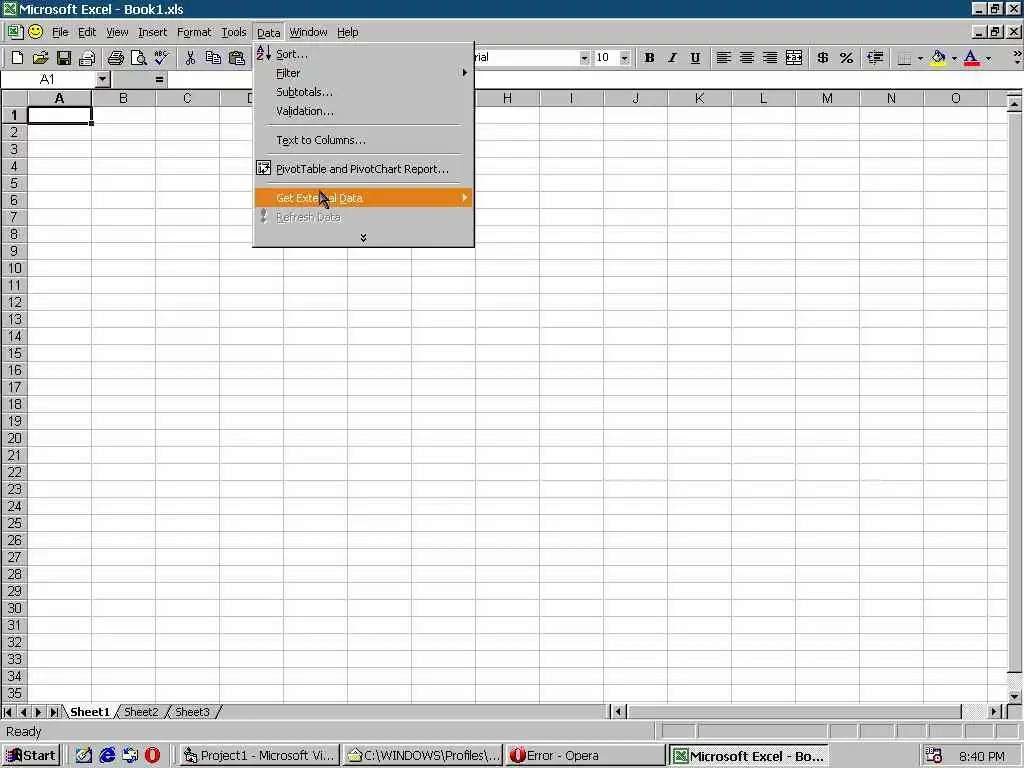Switch to Error - Opera taskbar button

click(585, 756)
